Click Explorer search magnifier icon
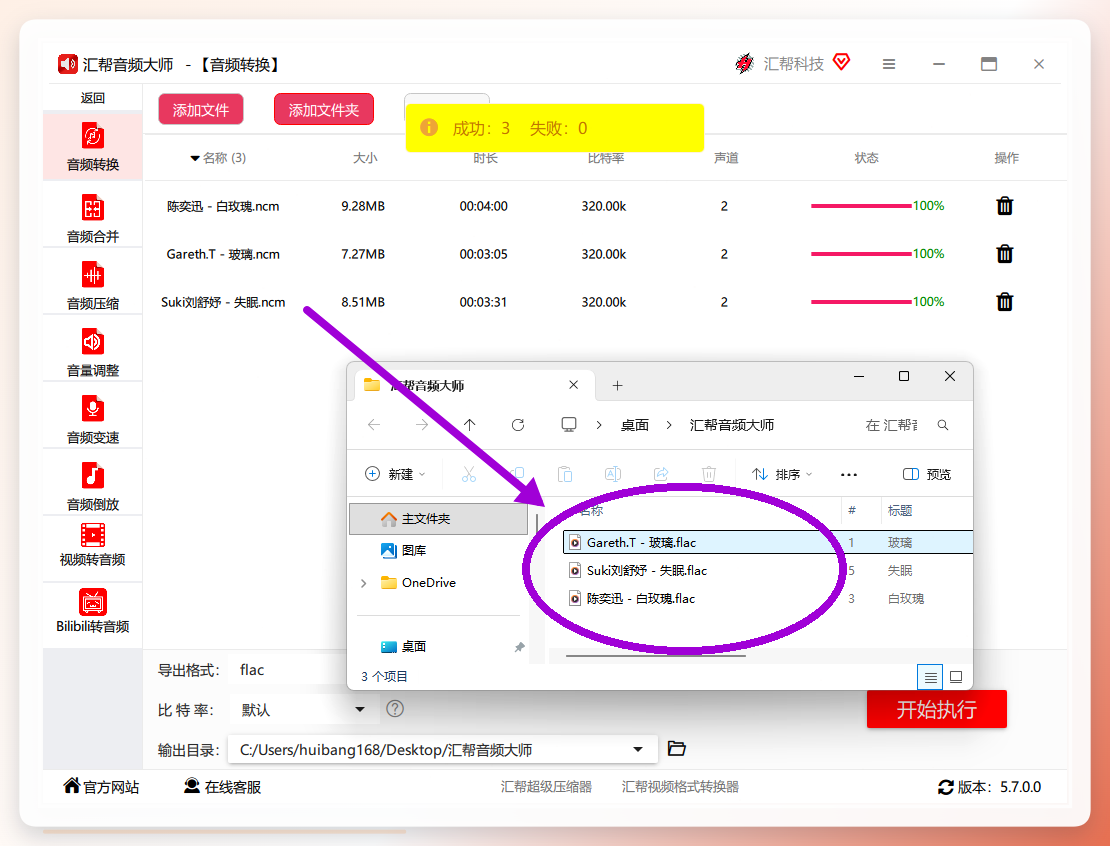1110x846 pixels. pyautogui.click(x=943, y=425)
